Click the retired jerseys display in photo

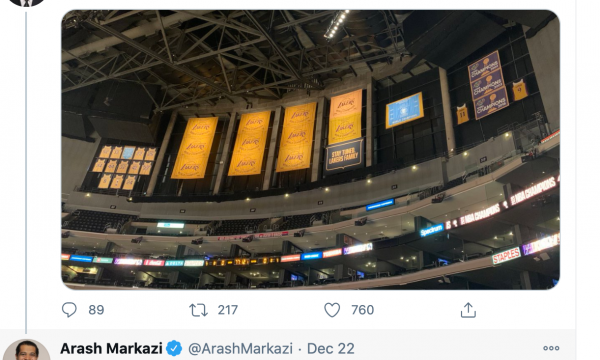pos(124,167)
